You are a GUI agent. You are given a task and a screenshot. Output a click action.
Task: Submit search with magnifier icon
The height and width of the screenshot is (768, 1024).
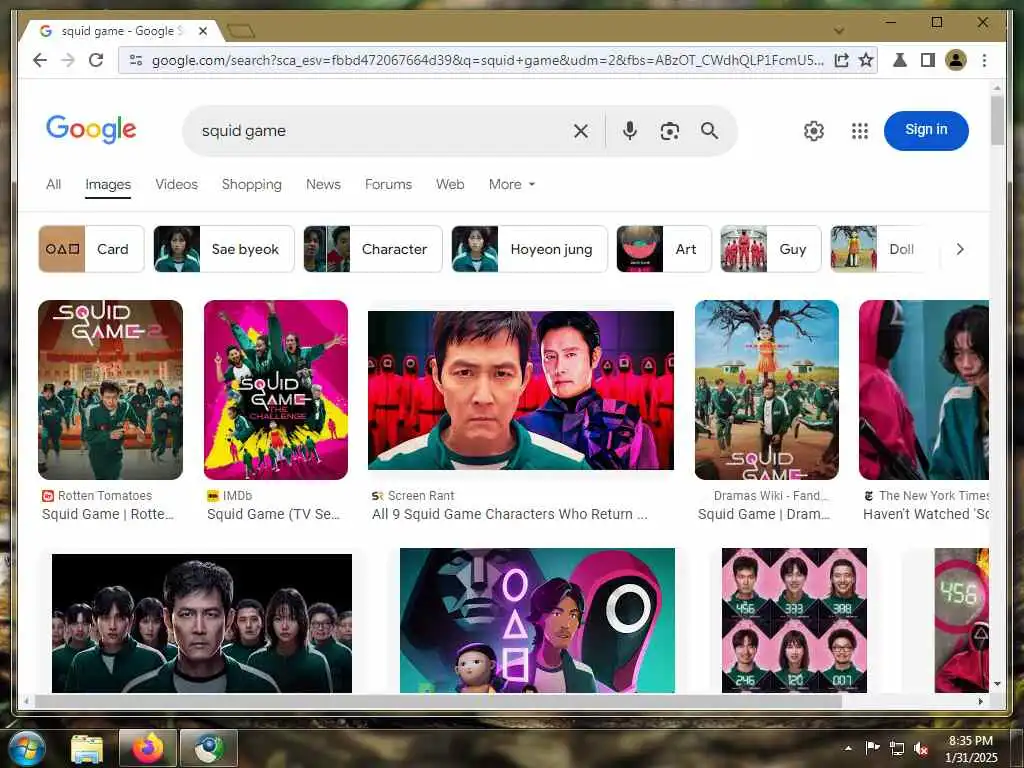(x=709, y=131)
